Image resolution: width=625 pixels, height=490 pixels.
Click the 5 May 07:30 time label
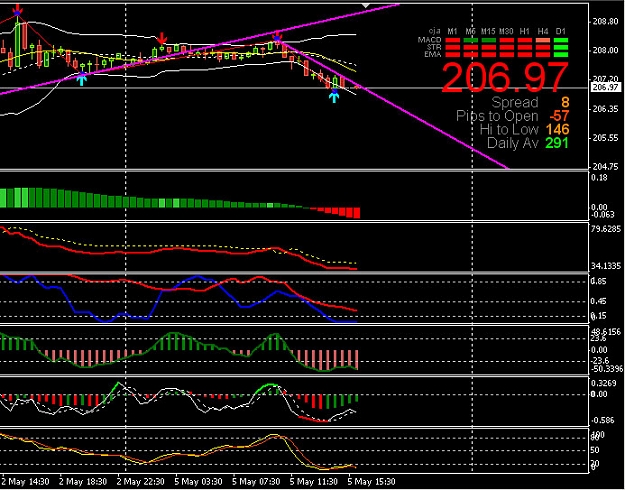pos(256,482)
